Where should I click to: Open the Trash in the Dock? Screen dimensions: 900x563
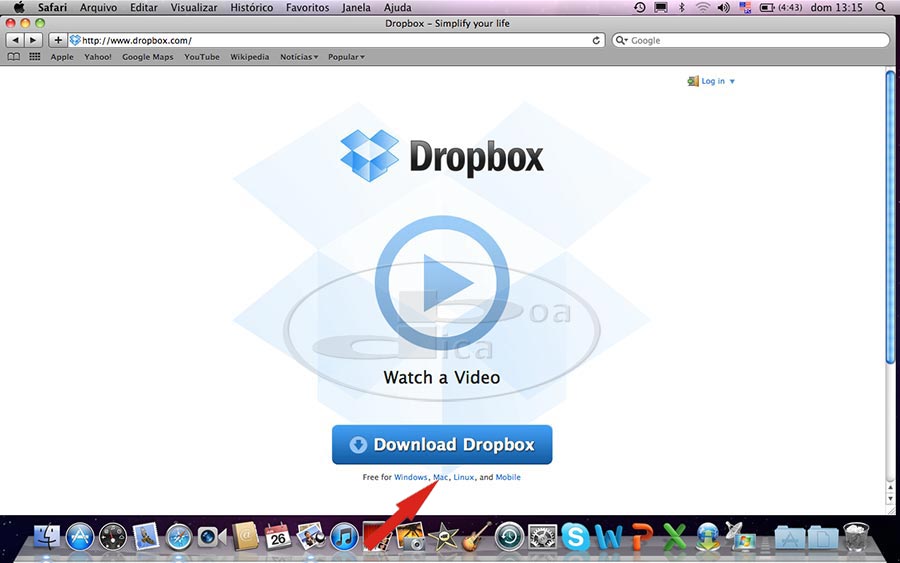tap(856, 537)
